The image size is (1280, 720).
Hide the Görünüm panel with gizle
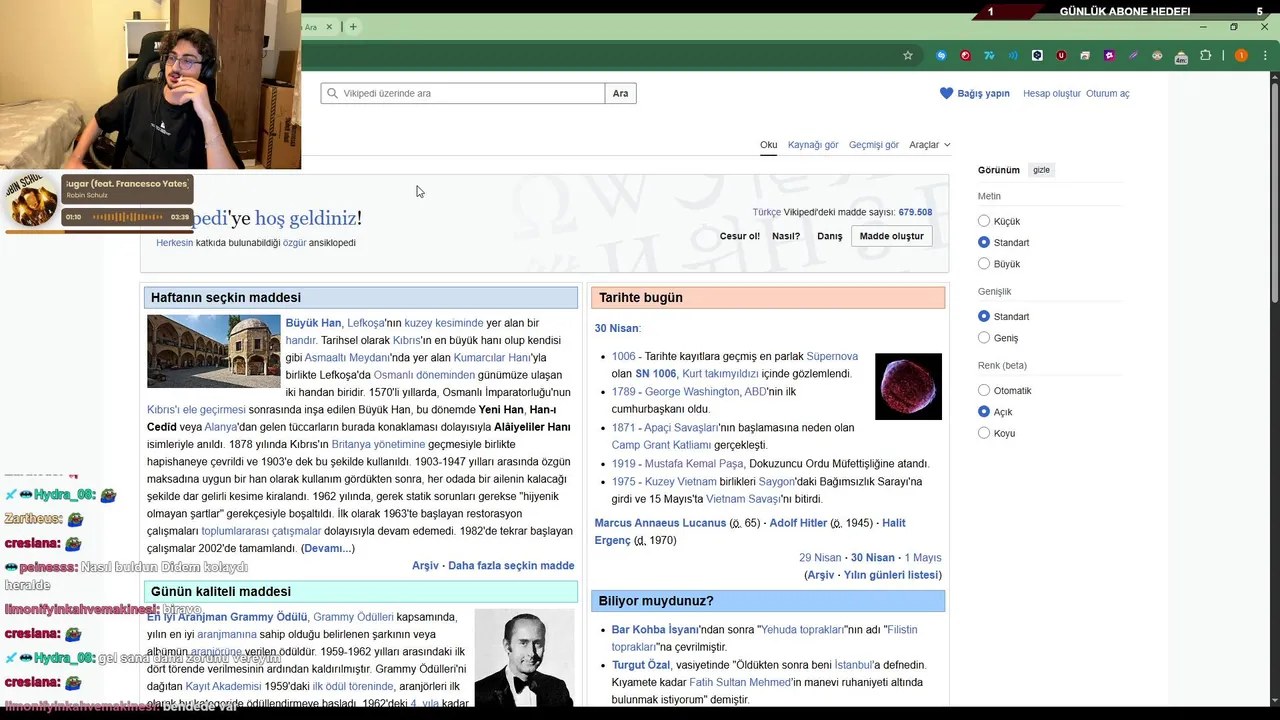1041,170
